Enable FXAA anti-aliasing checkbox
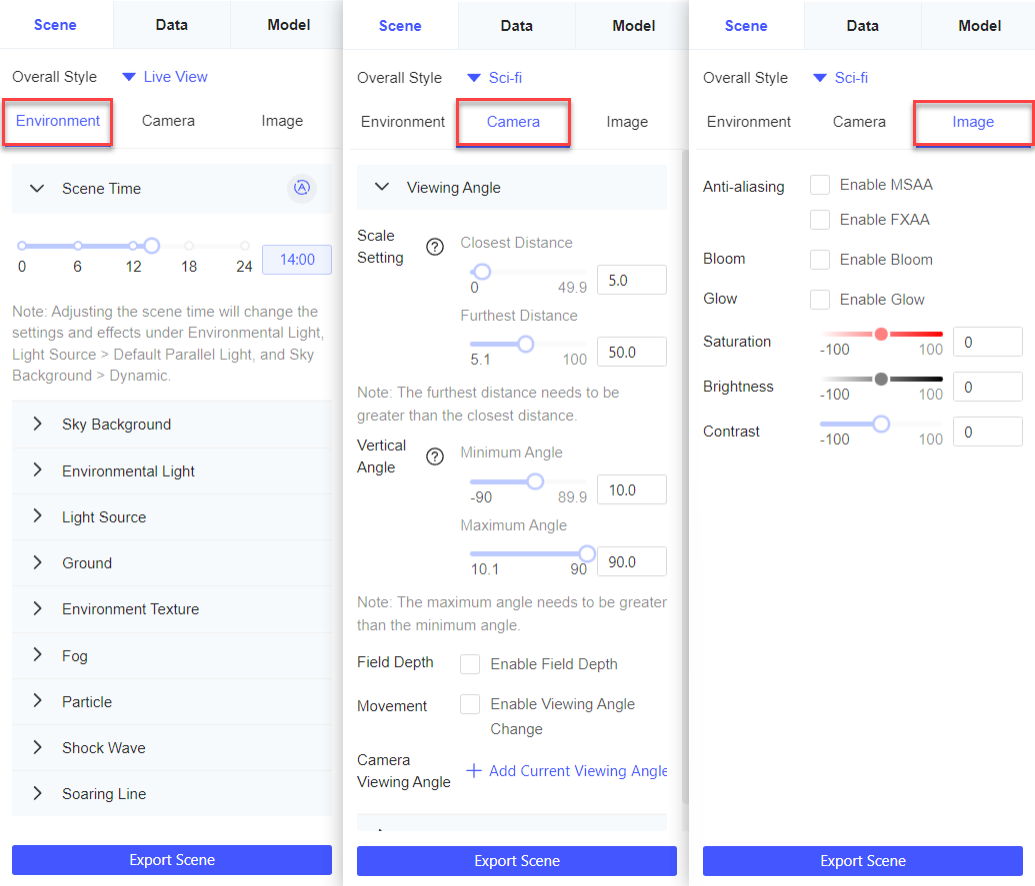The width and height of the screenshot is (1035, 886). click(x=820, y=219)
